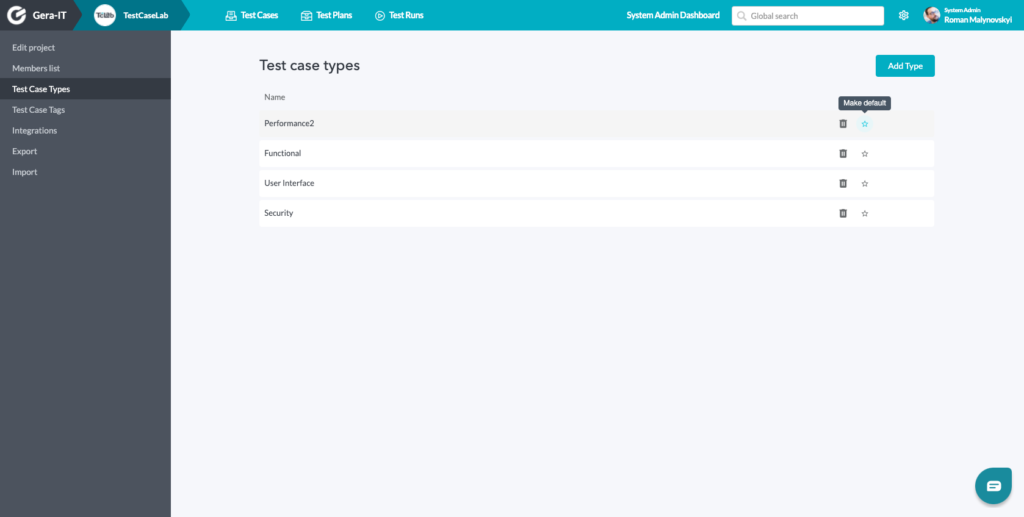
Task: Delete the Functional test case type
Action: (842, 153)
